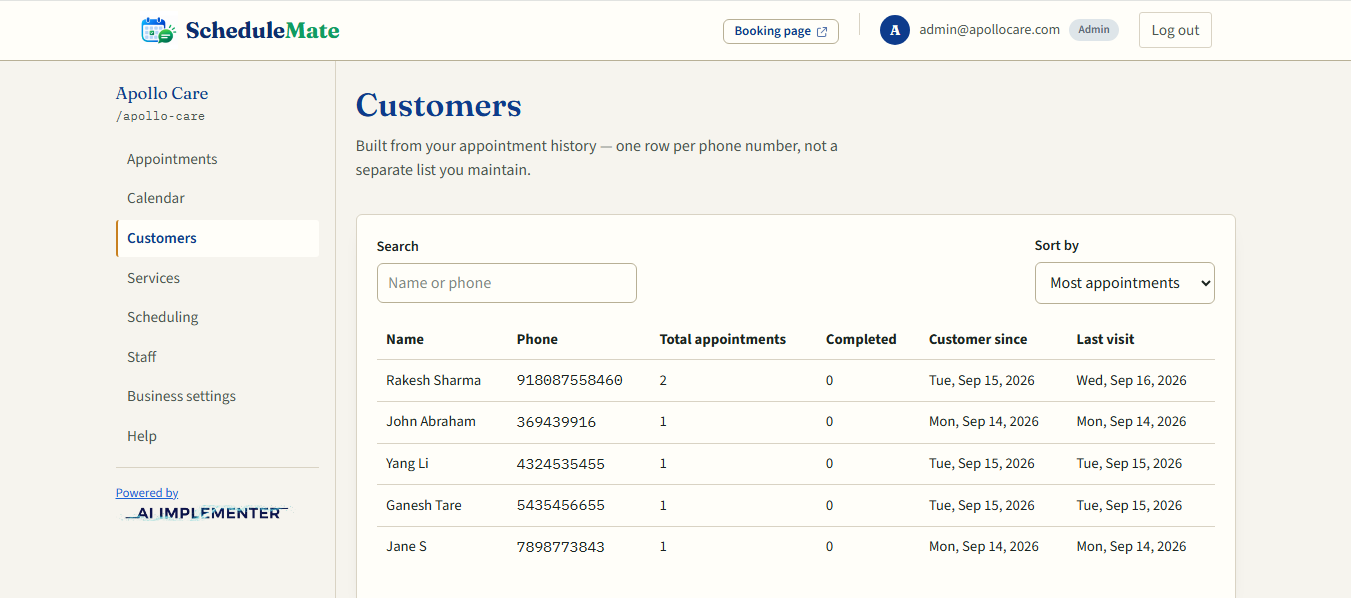Select customer Rakesh Sharma
1351x598 pixels.
pos(433,380)
